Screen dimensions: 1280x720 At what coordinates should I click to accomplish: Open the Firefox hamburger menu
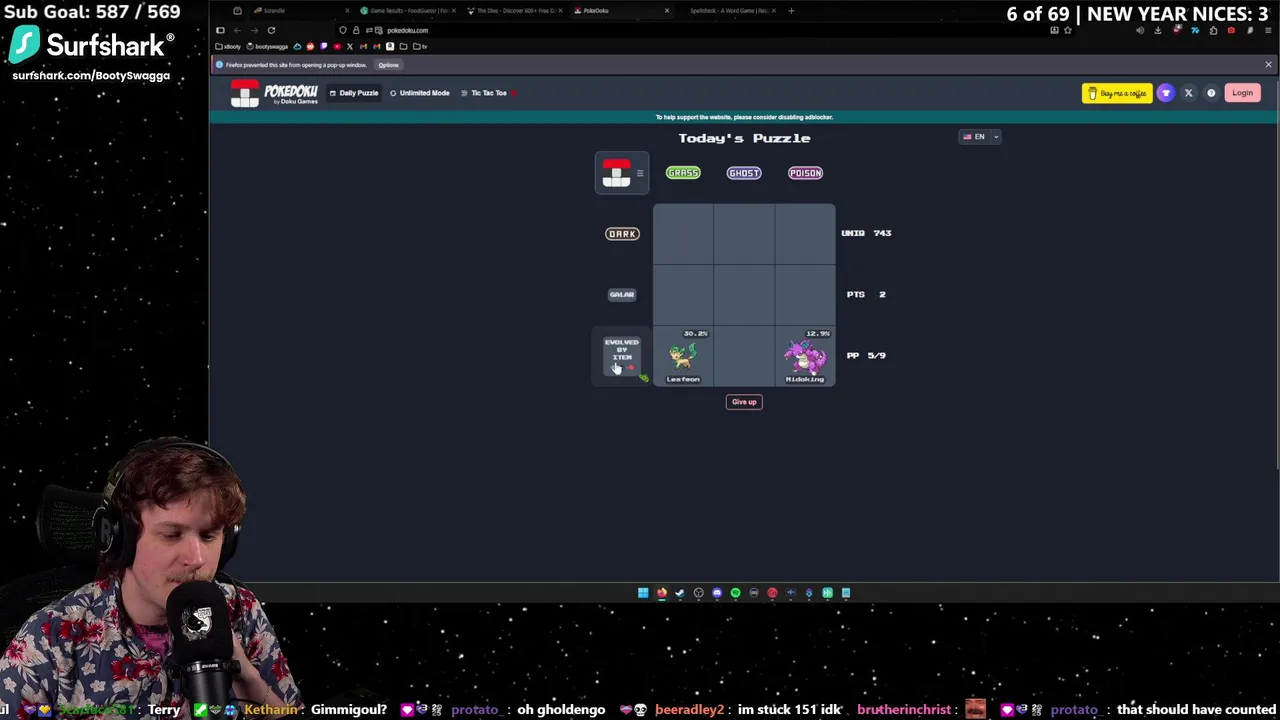click(1267, 30)
